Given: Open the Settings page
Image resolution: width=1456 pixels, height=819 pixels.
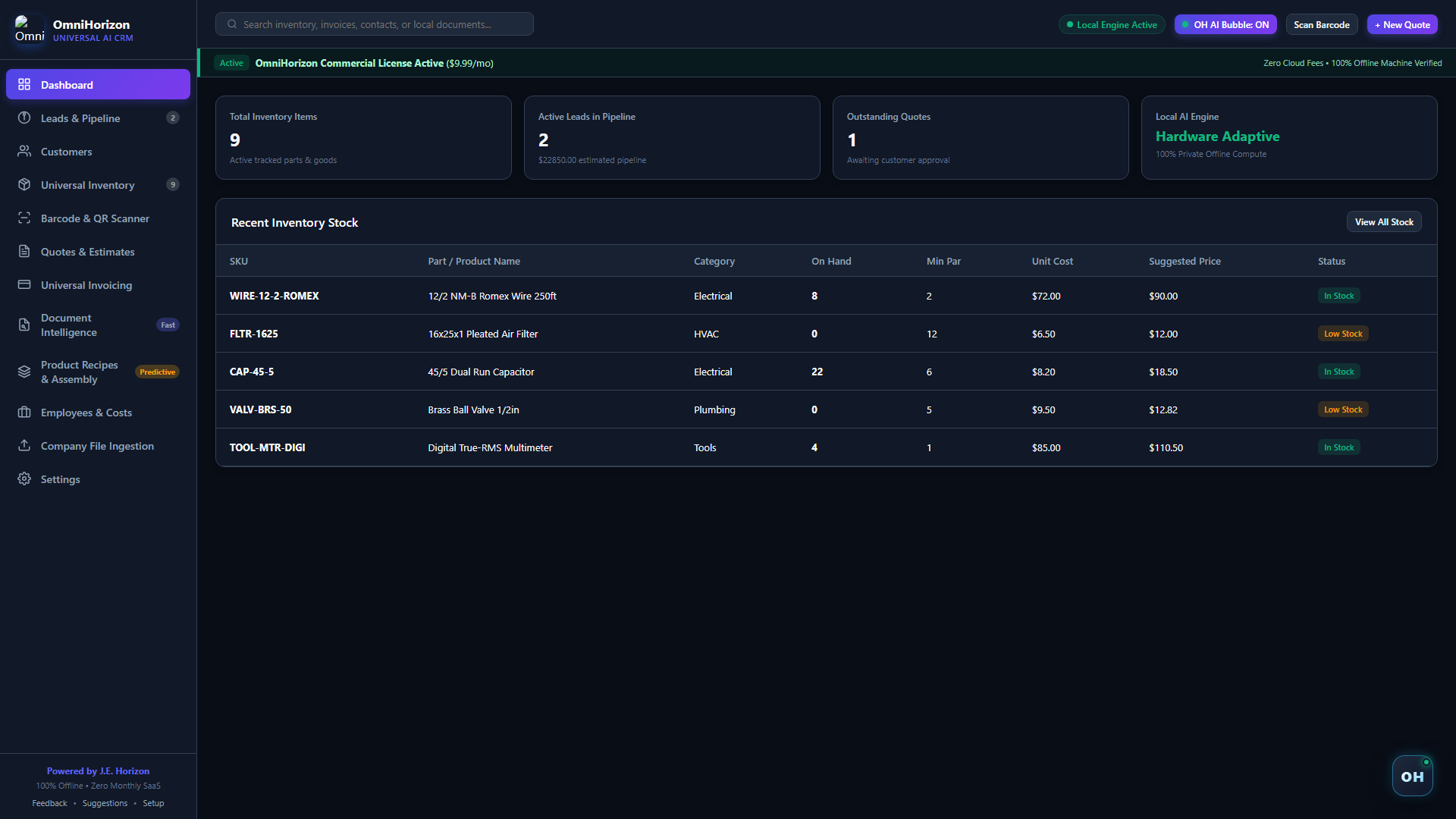Looking at the screenshot, I should pyautogui.click(x=98, y=479).
